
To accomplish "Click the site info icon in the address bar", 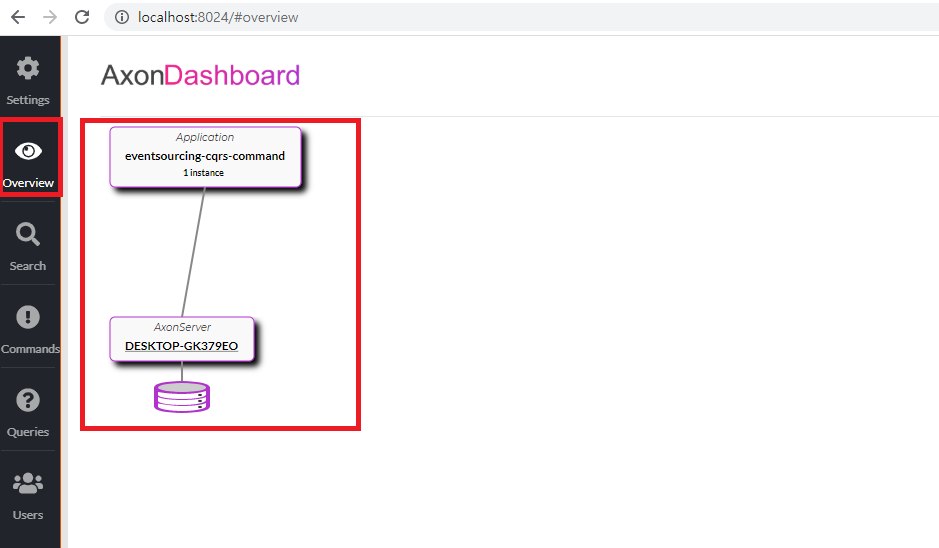I will [x=122, y=17].
